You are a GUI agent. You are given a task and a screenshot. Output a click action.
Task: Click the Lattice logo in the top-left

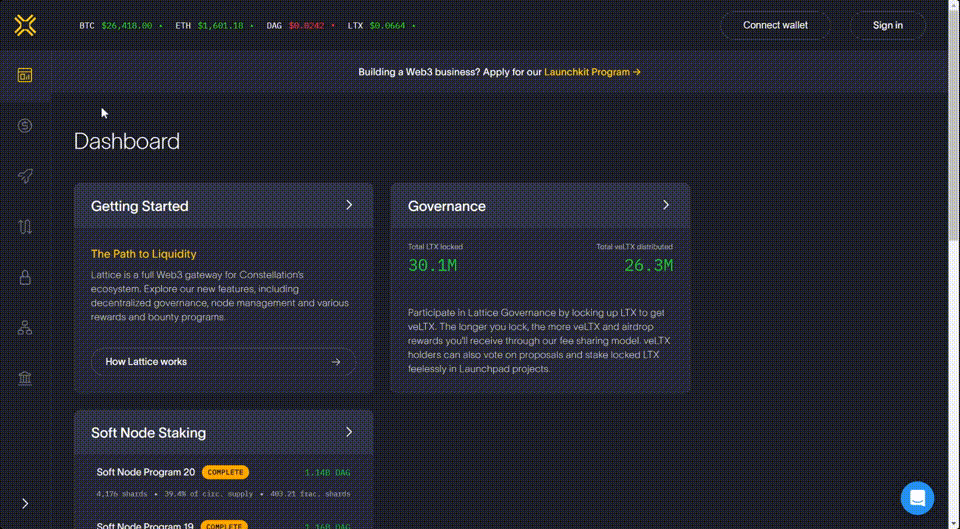(25, 26)
